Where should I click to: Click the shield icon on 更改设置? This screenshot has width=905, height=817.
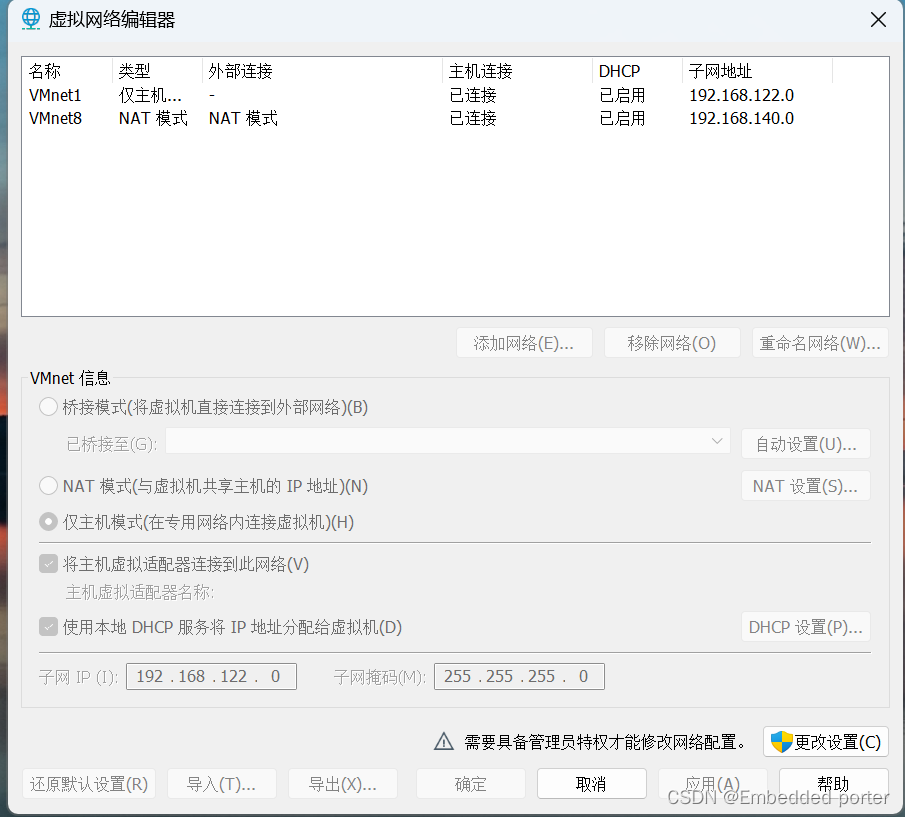click(781, 741)
